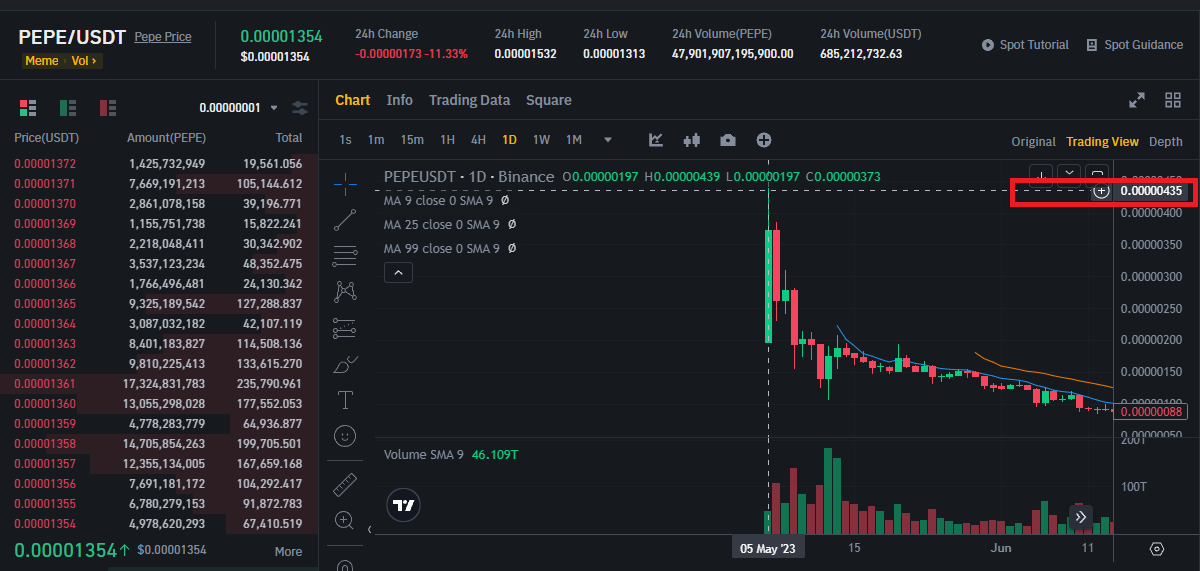
Task: Click the 0.00001354 lowest ask price row
Action: coord(45,523)
